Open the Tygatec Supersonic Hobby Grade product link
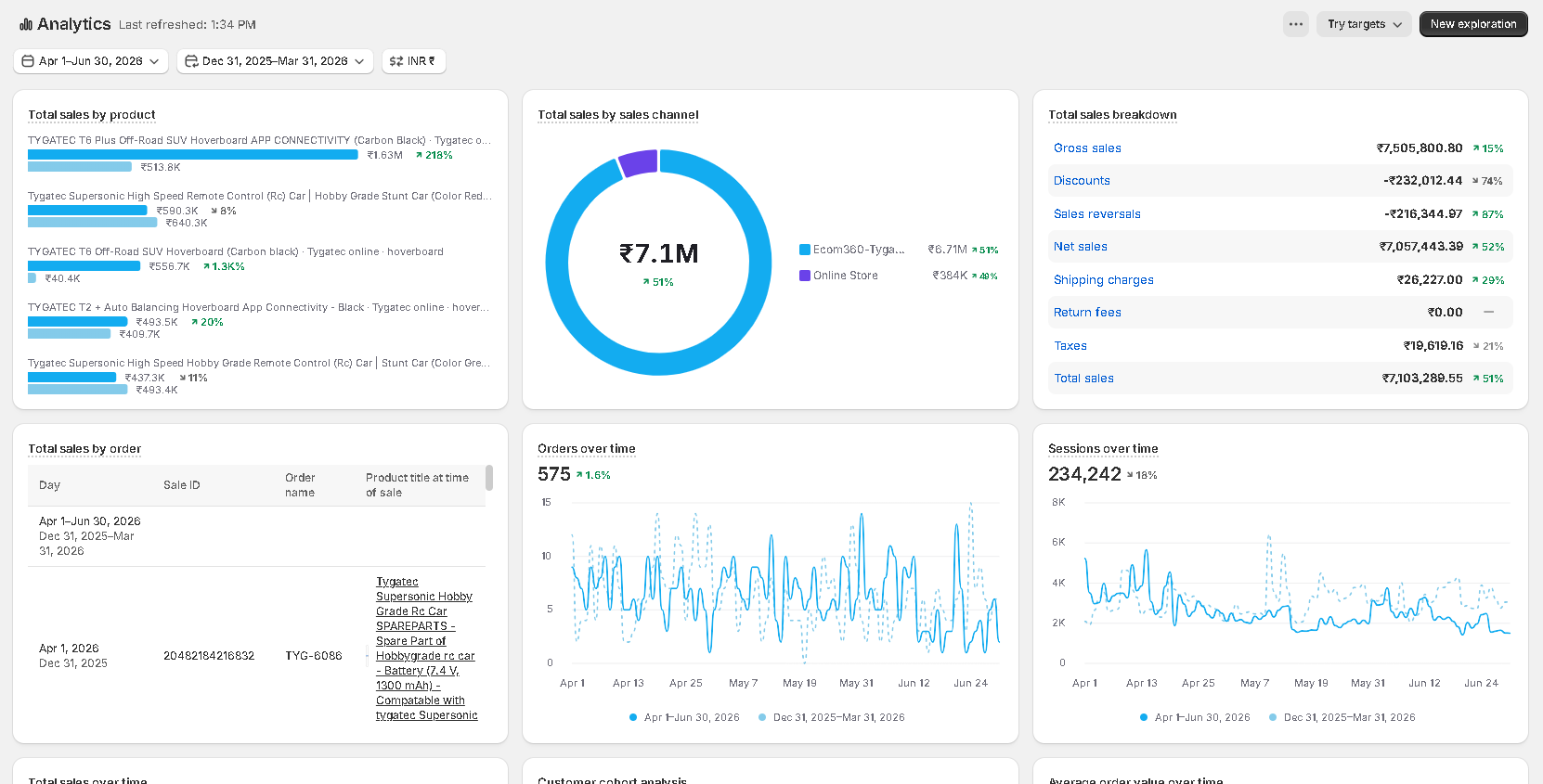This screenshot has width=1543, height=784. (x=426, y=649)
